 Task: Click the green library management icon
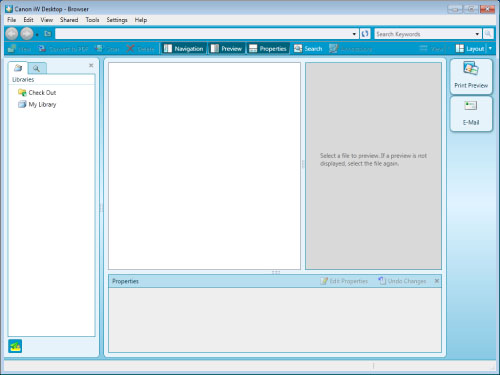pos(15,346)
